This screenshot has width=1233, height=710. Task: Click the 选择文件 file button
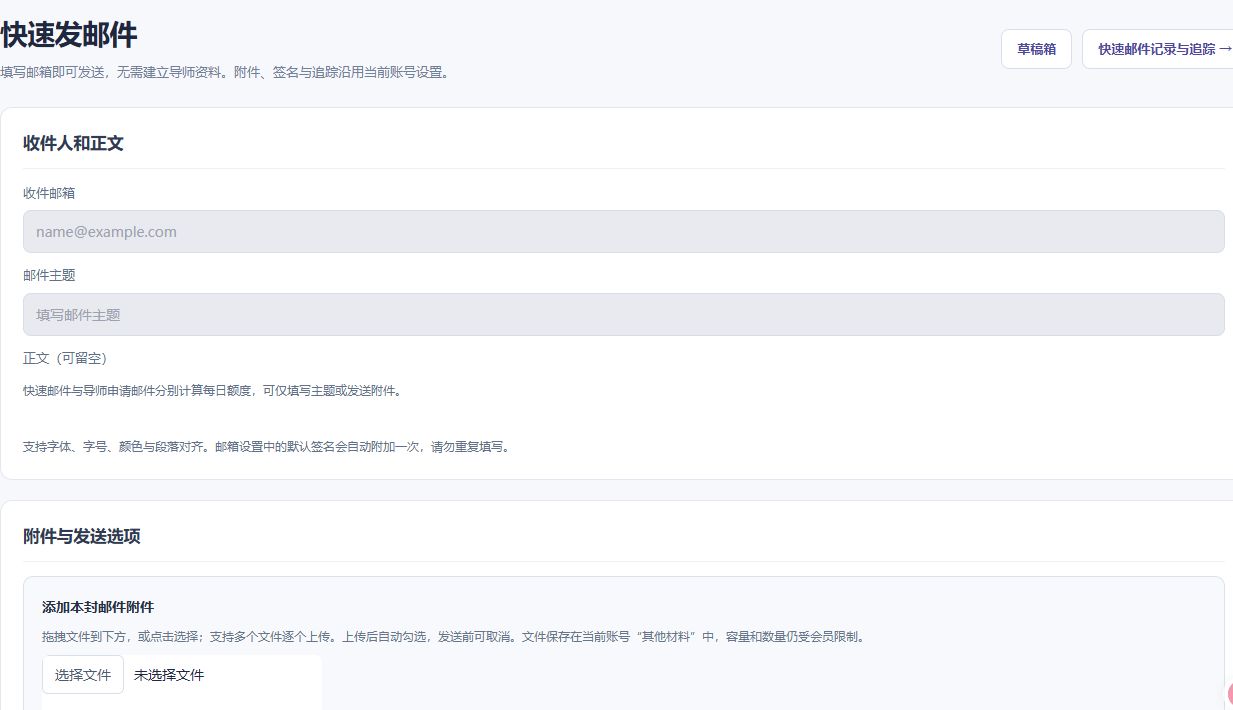click(x=83, y=675)
